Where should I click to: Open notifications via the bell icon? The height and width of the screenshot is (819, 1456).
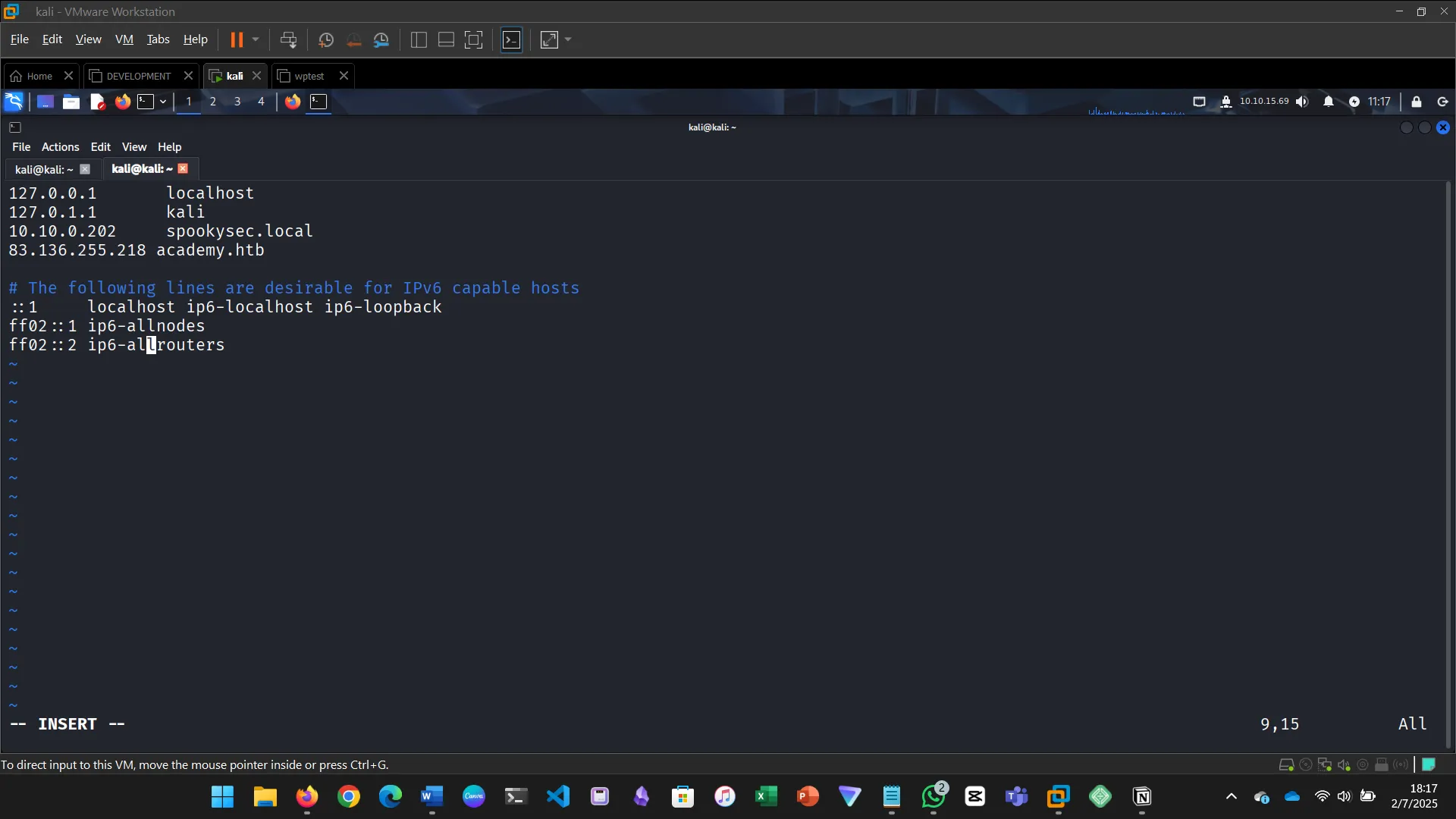click(x=1329, y=102)
